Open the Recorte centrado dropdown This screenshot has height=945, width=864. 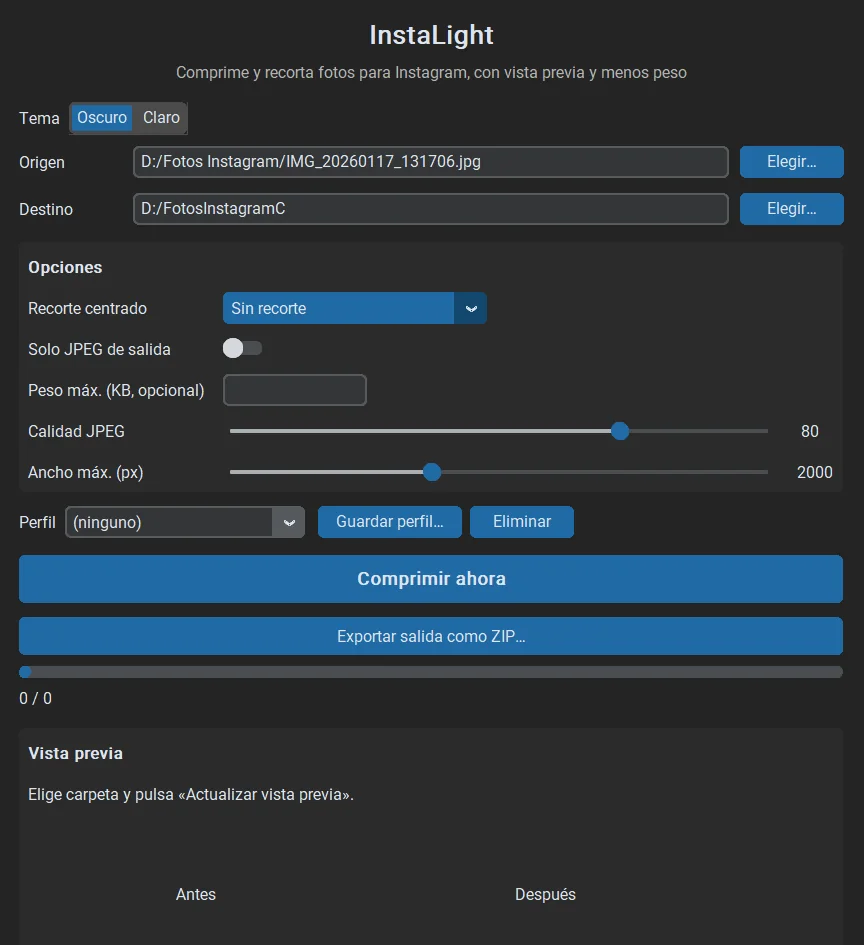click(x=354, y=309)
